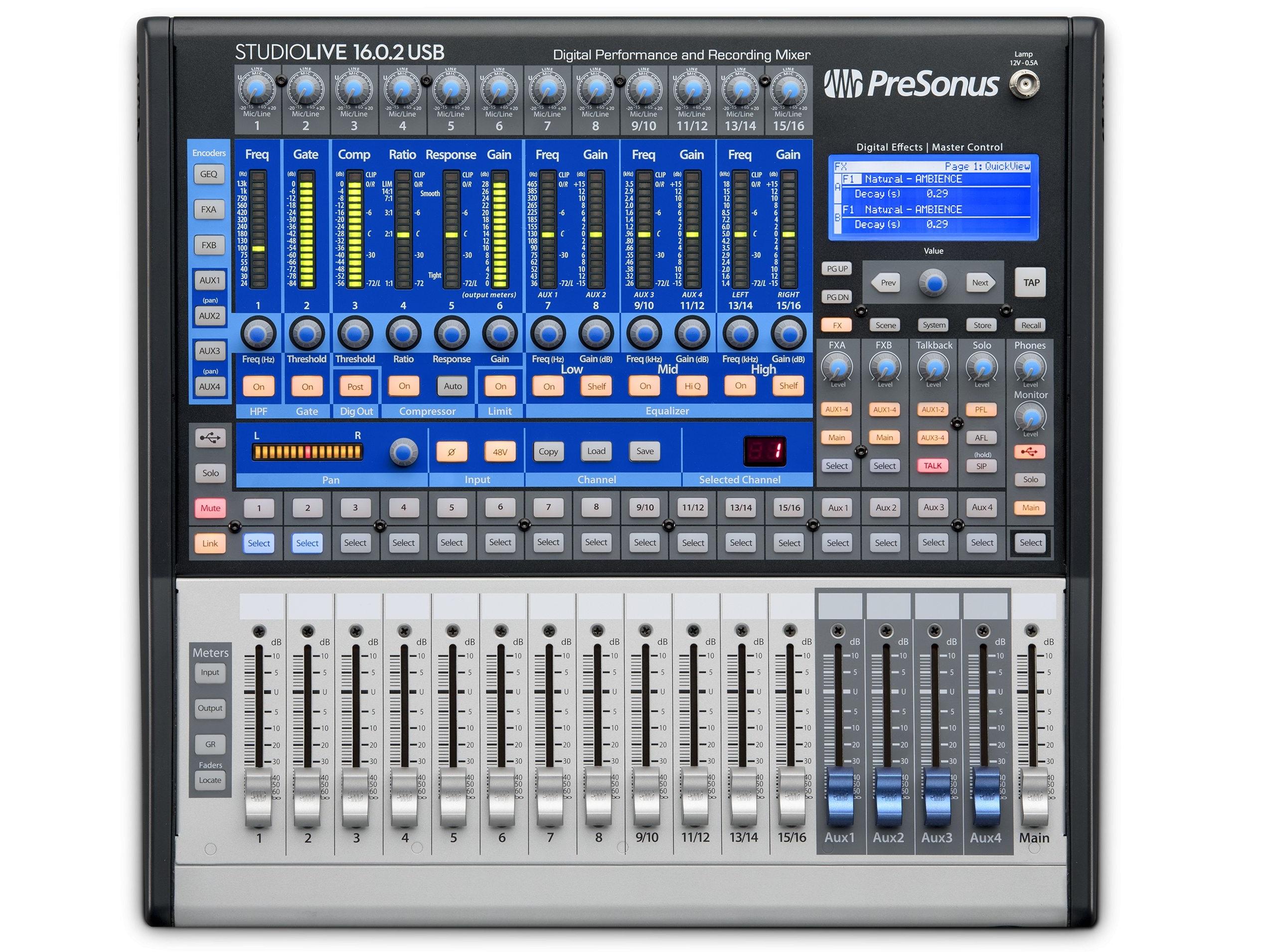This screenshot has width=1270, height=952.
Task: Open the Scene menu
Action: pos(885,325)
